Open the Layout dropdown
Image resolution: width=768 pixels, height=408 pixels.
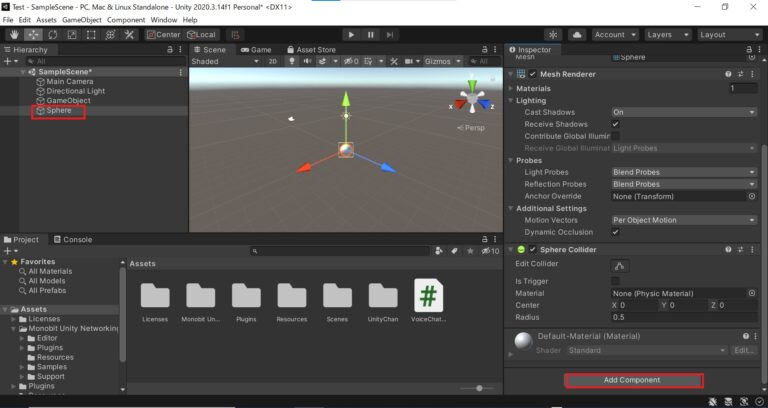point(729,35)
